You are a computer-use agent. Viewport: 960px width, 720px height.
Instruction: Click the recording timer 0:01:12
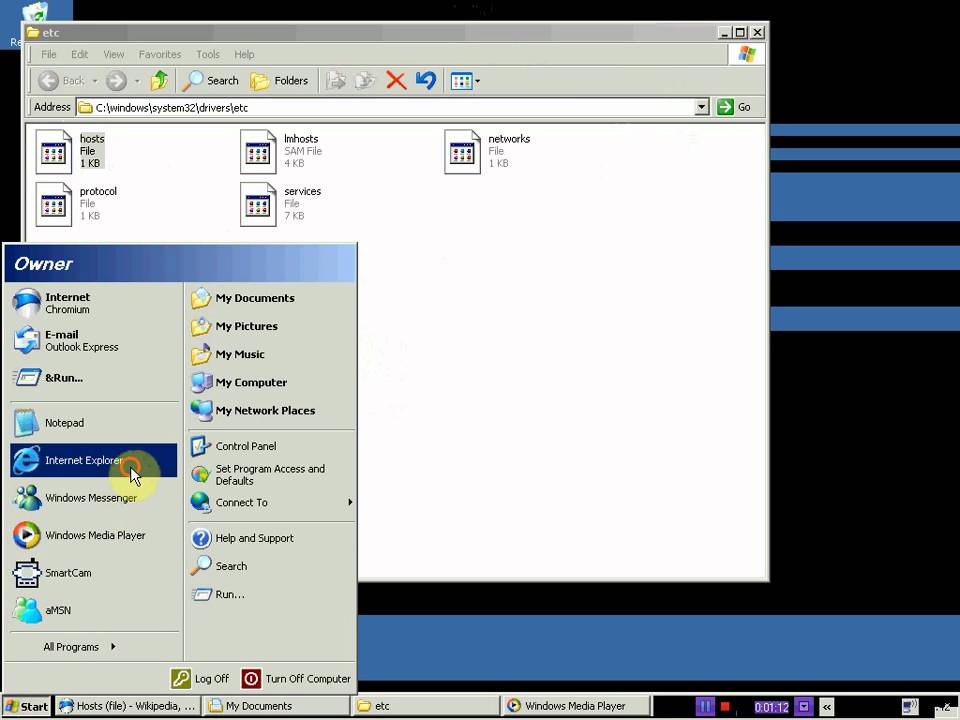coord(771,707)
